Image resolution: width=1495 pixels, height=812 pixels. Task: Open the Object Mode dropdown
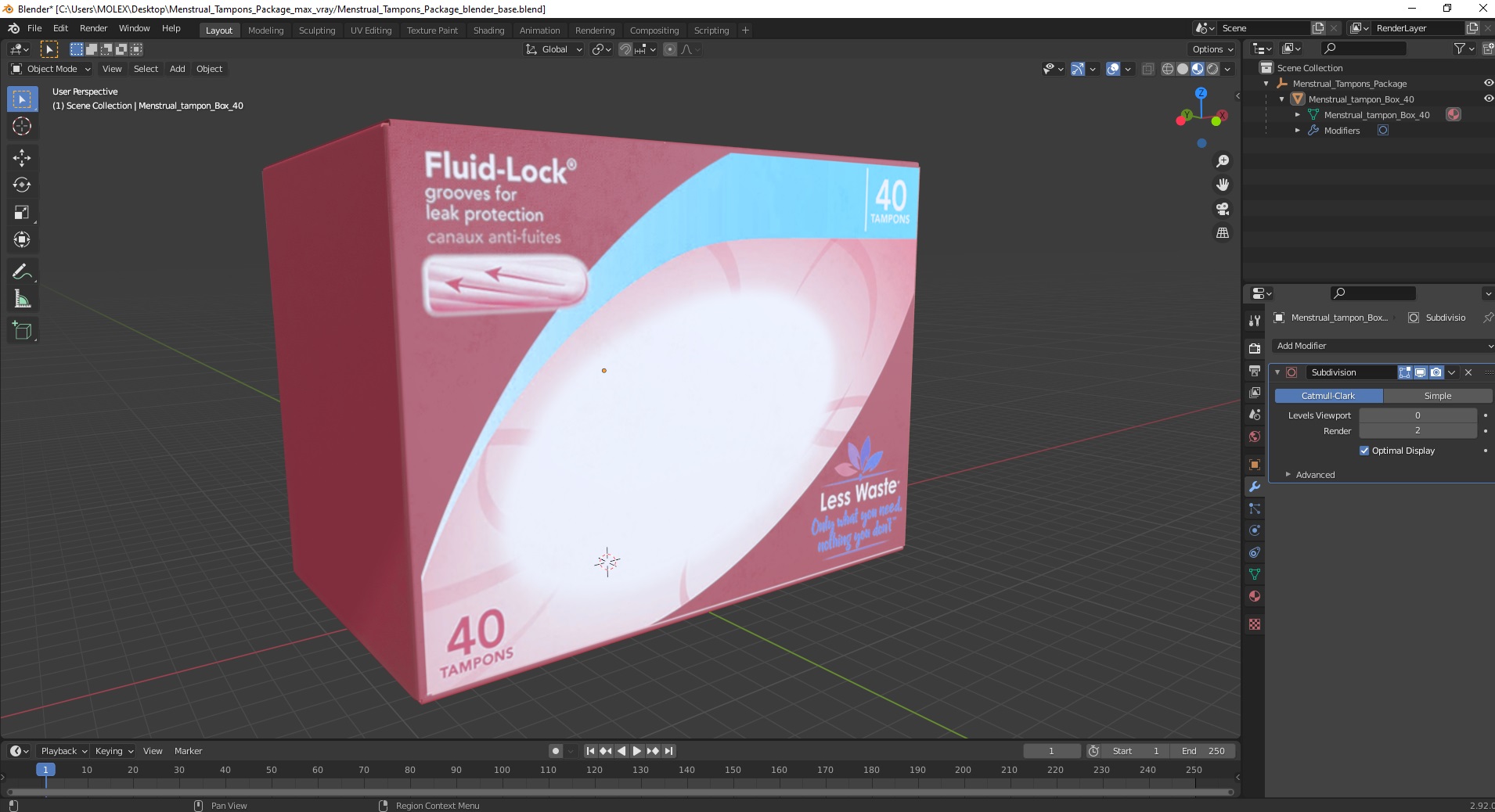[x=51, y=69]
